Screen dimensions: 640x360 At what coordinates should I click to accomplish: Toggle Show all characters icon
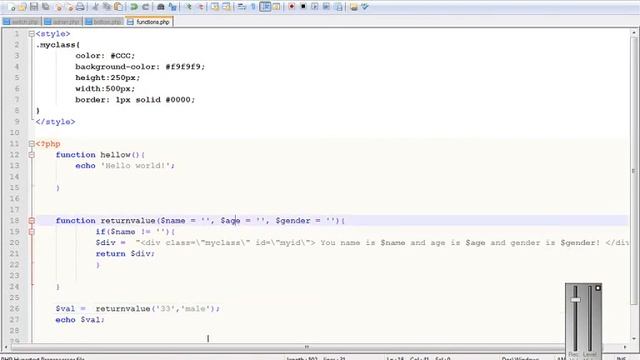(x=253, y=7)
